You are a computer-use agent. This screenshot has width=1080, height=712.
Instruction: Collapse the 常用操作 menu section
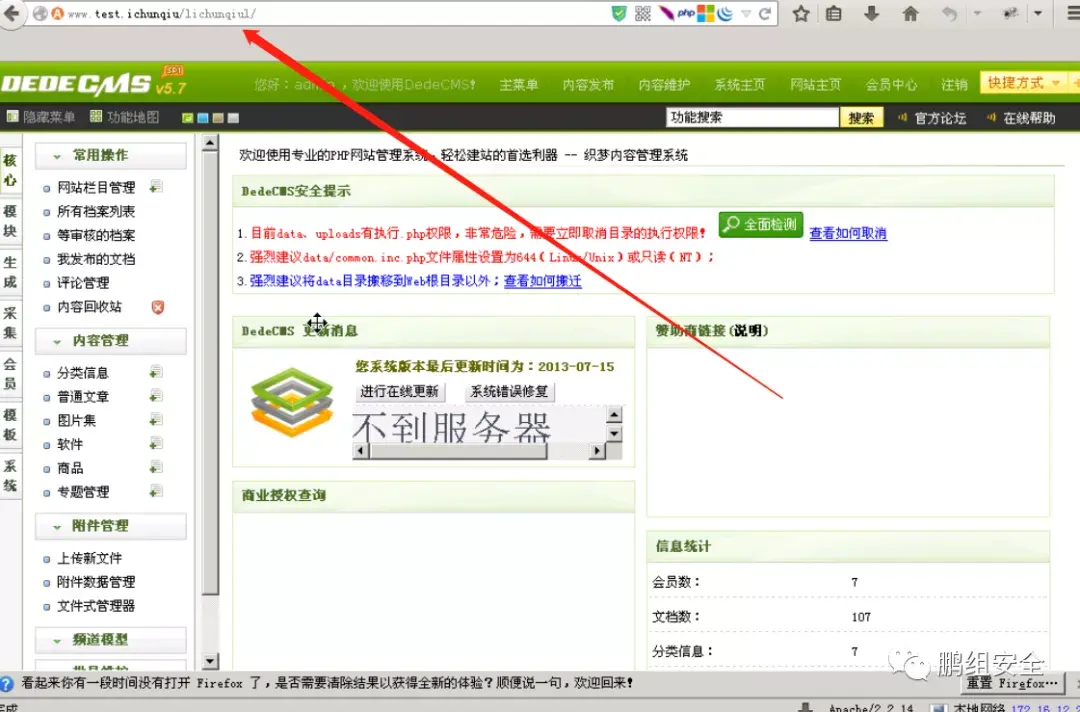pyautogui.click(x=111, y=156)
